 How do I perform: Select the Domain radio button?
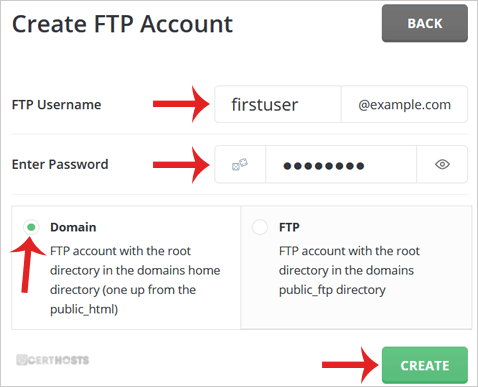point(31,227)
